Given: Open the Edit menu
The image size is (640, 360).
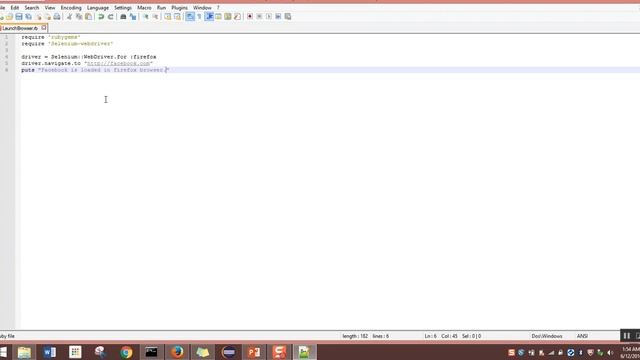Looking at the screenshot, I should (15, 8).
